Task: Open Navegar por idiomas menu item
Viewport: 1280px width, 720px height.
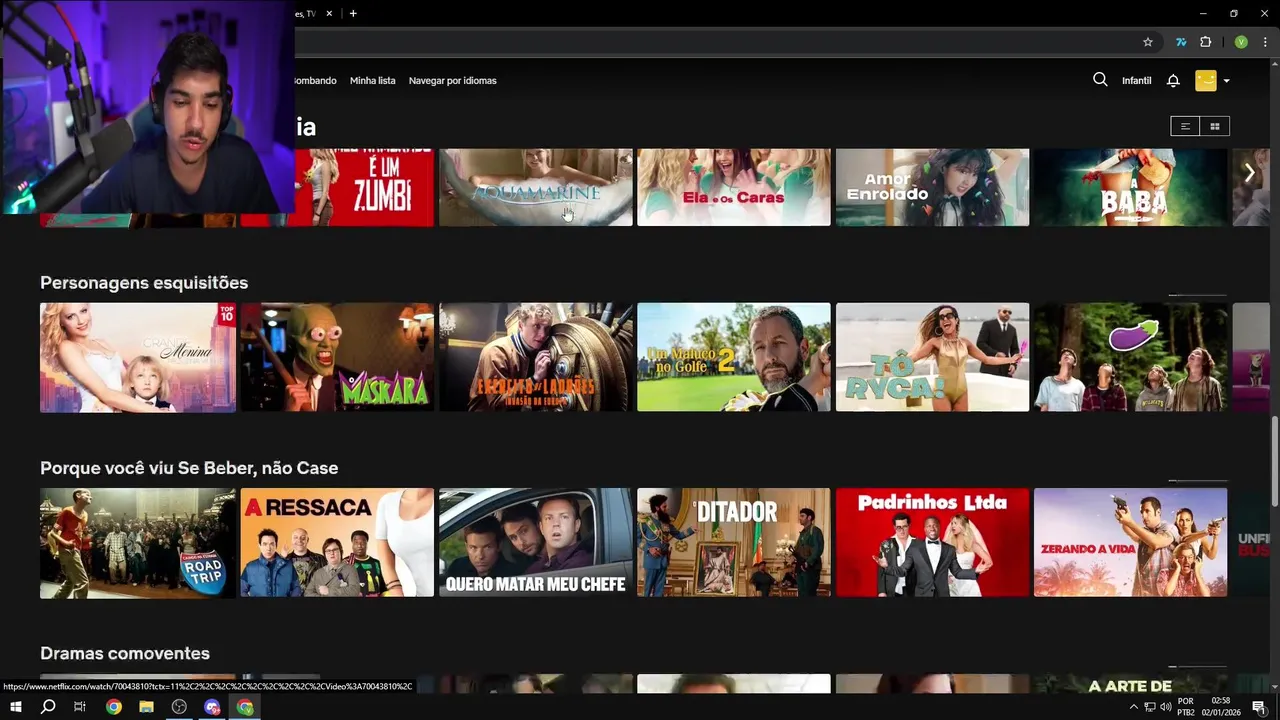Action: click(453, 81)
